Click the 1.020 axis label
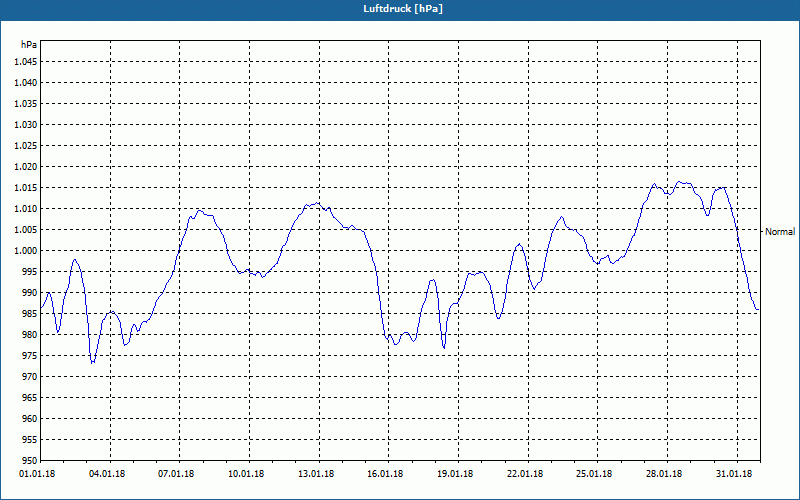This screenshot has height=500, width=800. click(x=26, y=167)
